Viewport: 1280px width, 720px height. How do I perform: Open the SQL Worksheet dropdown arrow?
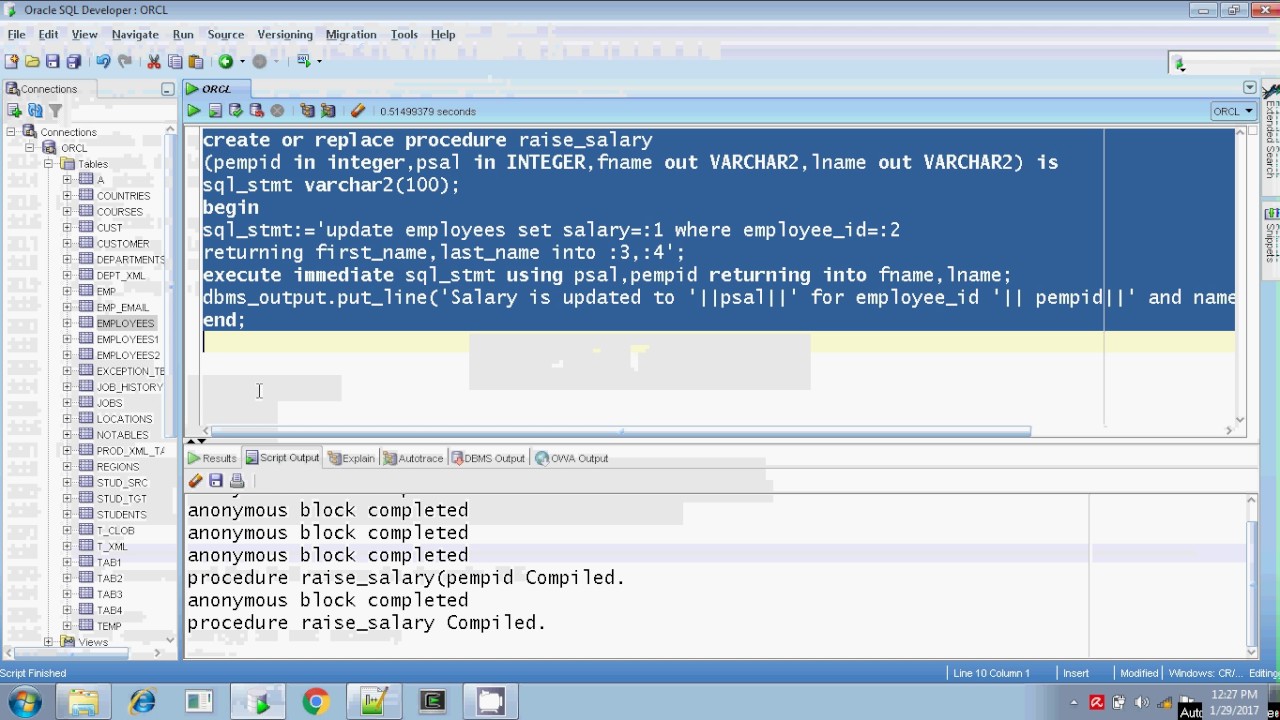(319, 61)
